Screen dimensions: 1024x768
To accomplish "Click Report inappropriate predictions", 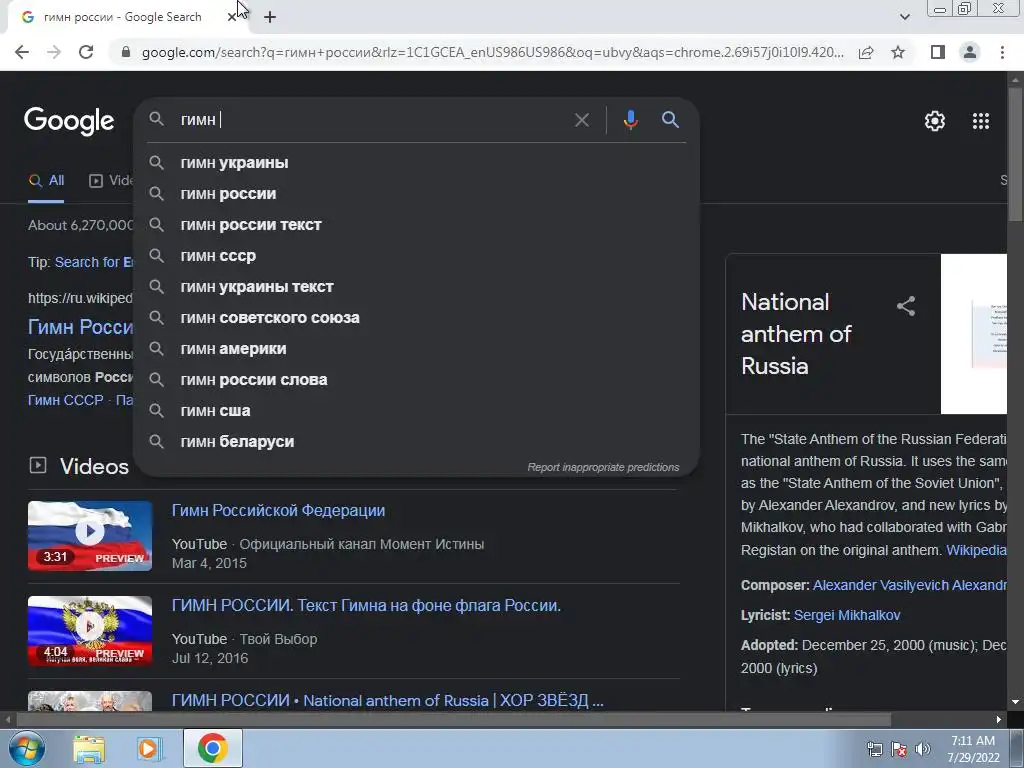I will click(603, 468).
